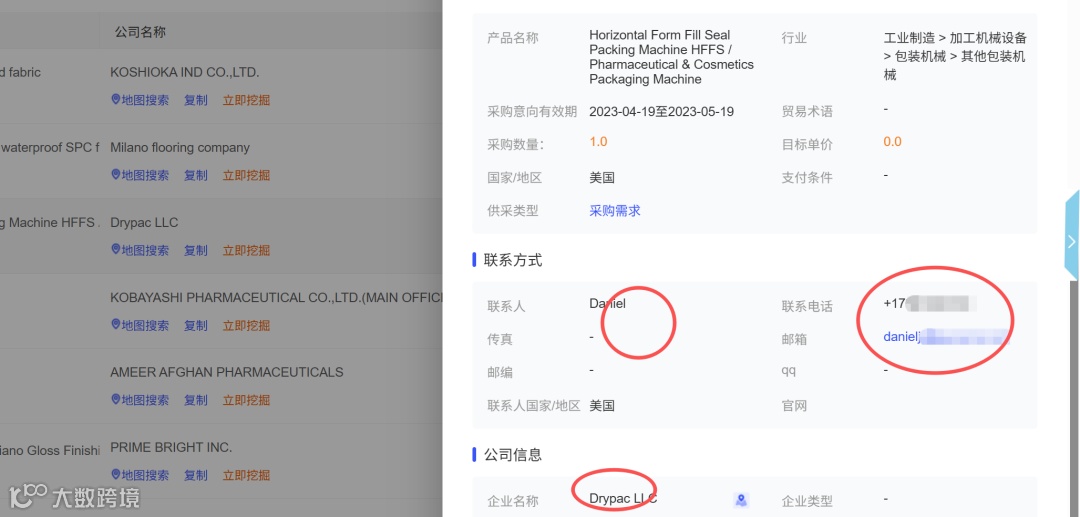This screenshot has width=1080, height=517.
Task: Click the Milano flooring company name
Action: [x=180, y=147]
